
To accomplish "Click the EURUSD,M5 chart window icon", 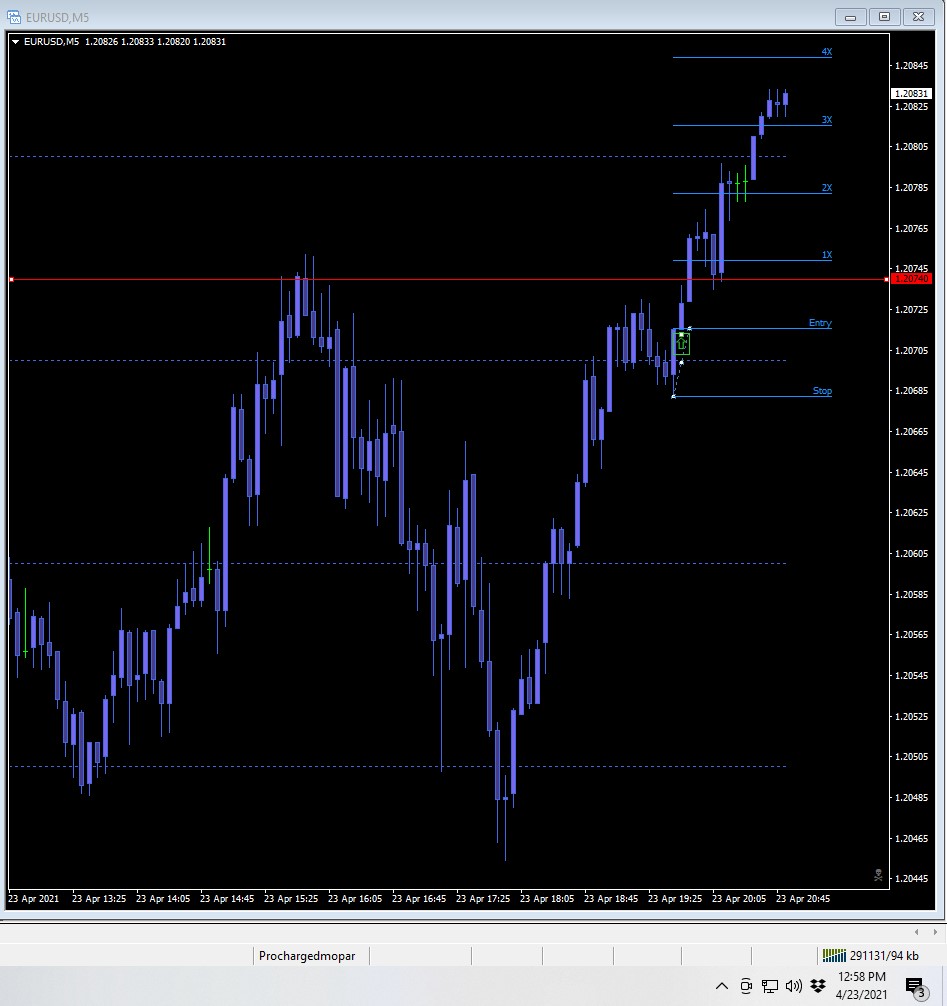I will coord(13,17).
